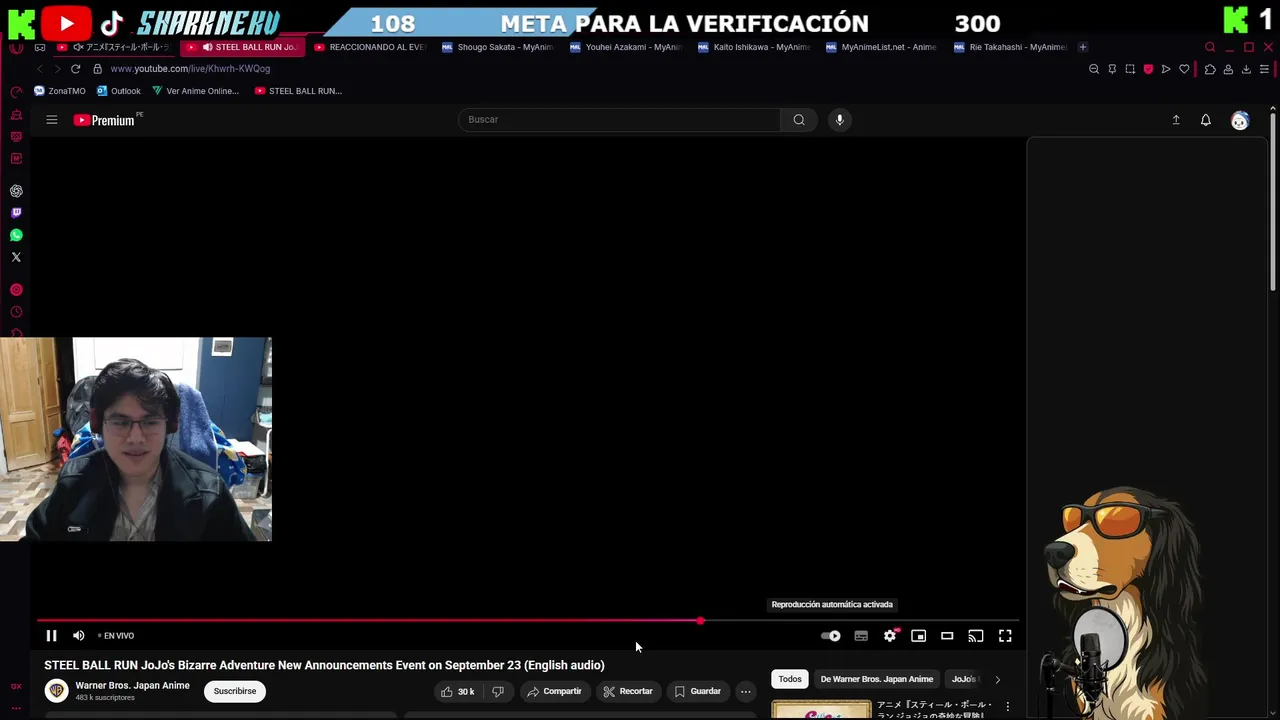Image resolution: width=1280 pixels, height=720 pixels.
Task: Click the EN VIVO live indicator
Action: (116, 636)
